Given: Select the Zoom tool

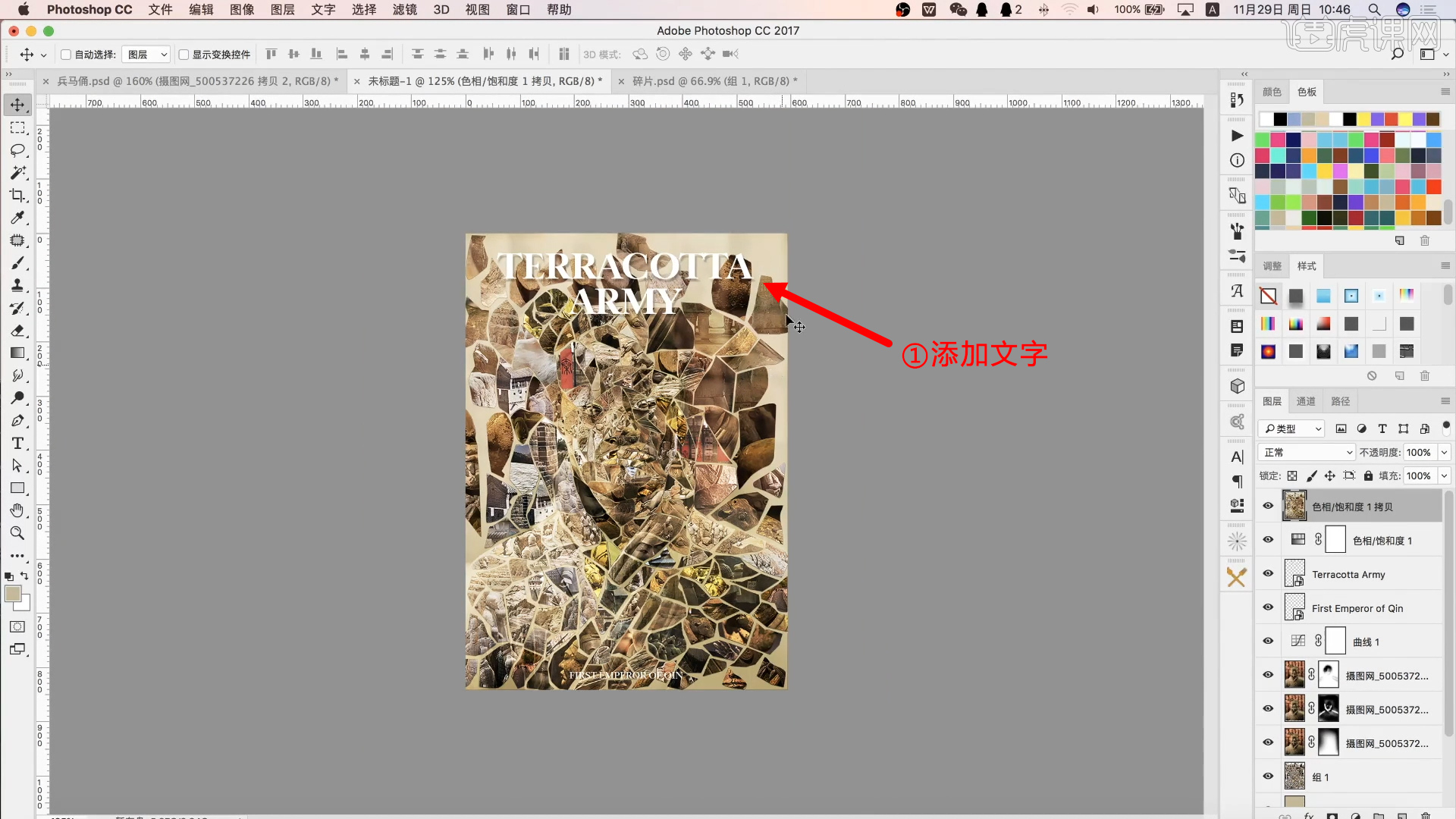Looking at the screenshot, I should [x=17, y=533].
